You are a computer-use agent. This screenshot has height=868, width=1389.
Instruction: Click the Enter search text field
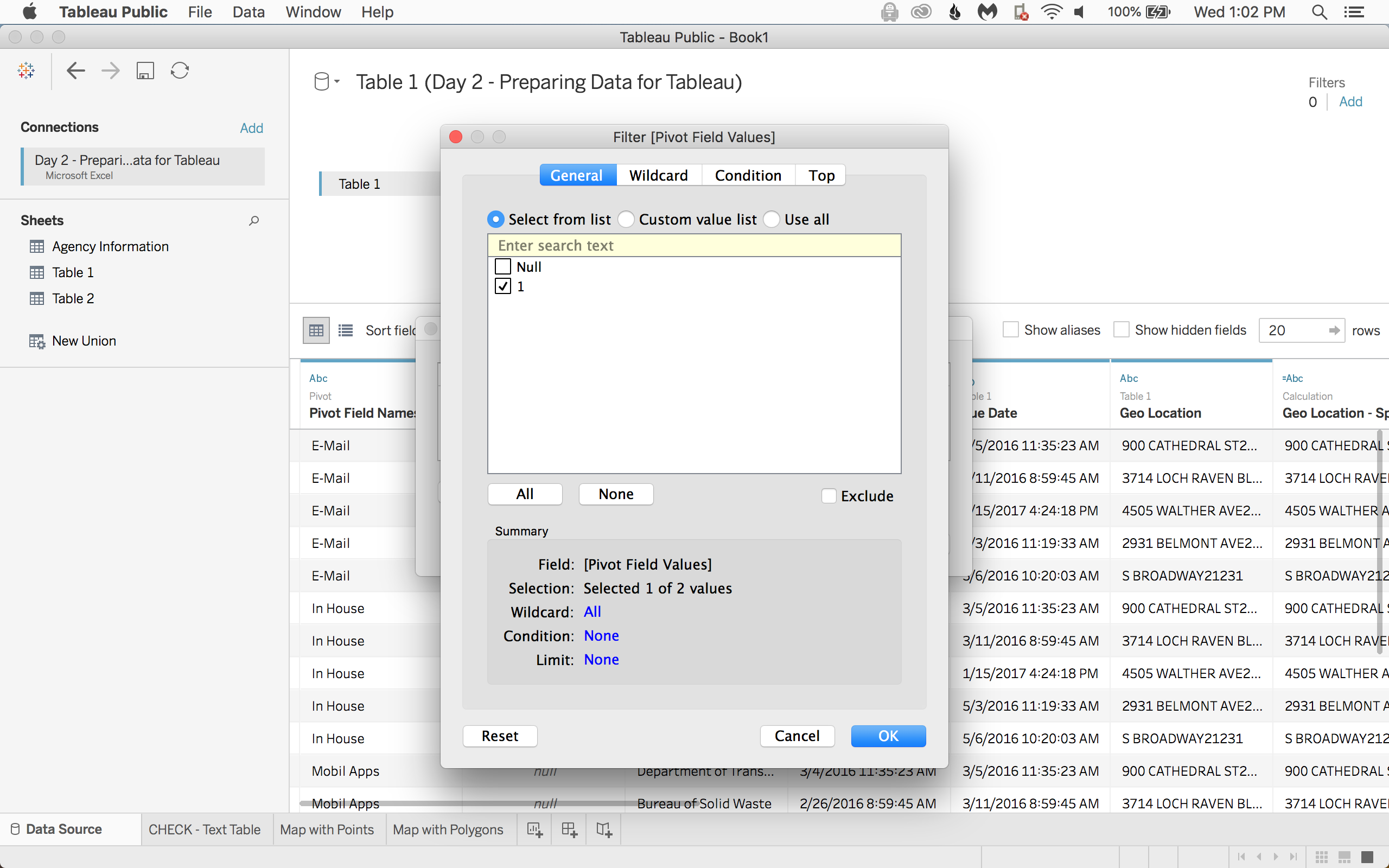pyautogui.click(x=694, y=245)
